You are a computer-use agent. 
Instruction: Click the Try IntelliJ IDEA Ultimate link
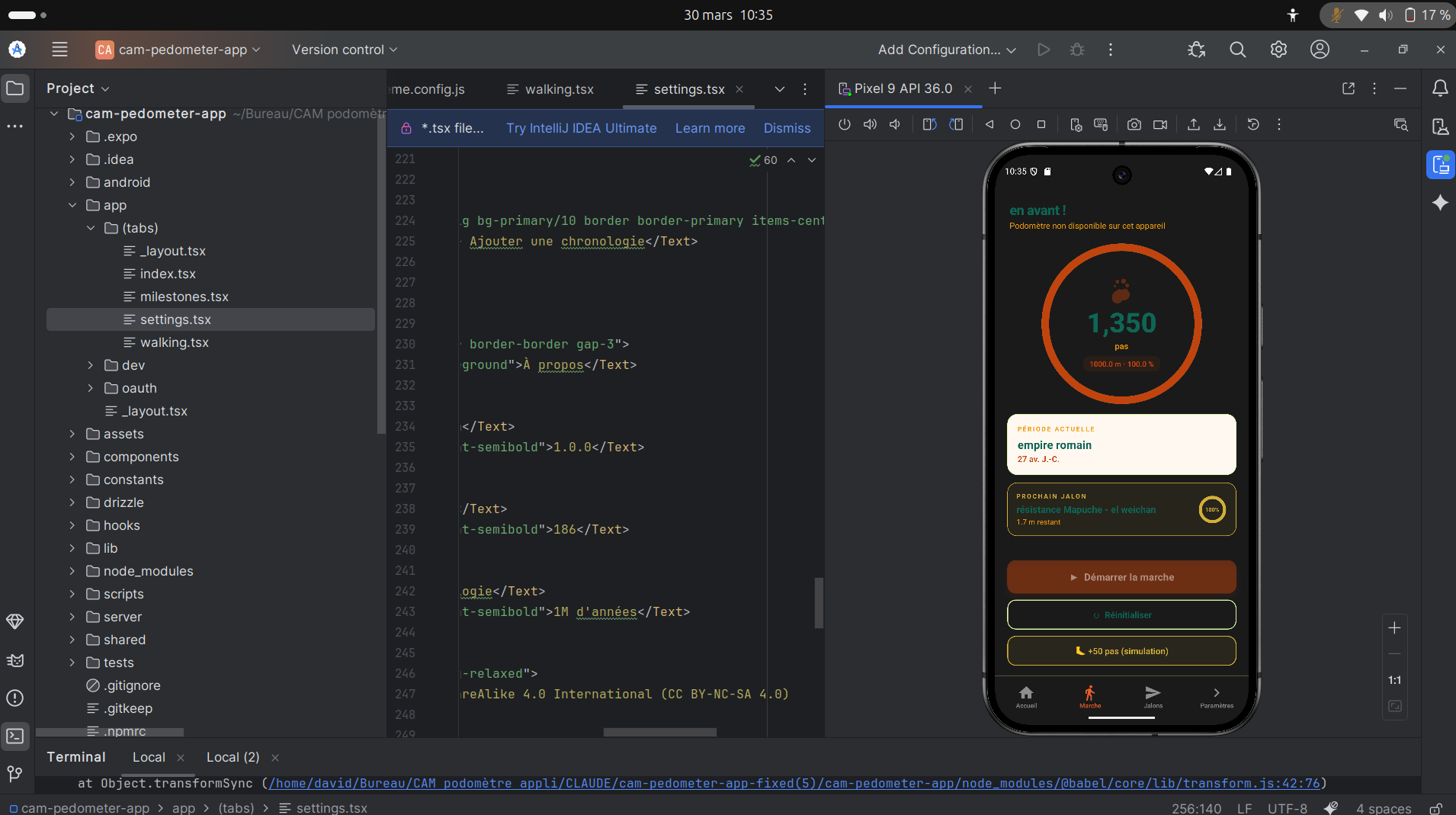pos(581,128)
